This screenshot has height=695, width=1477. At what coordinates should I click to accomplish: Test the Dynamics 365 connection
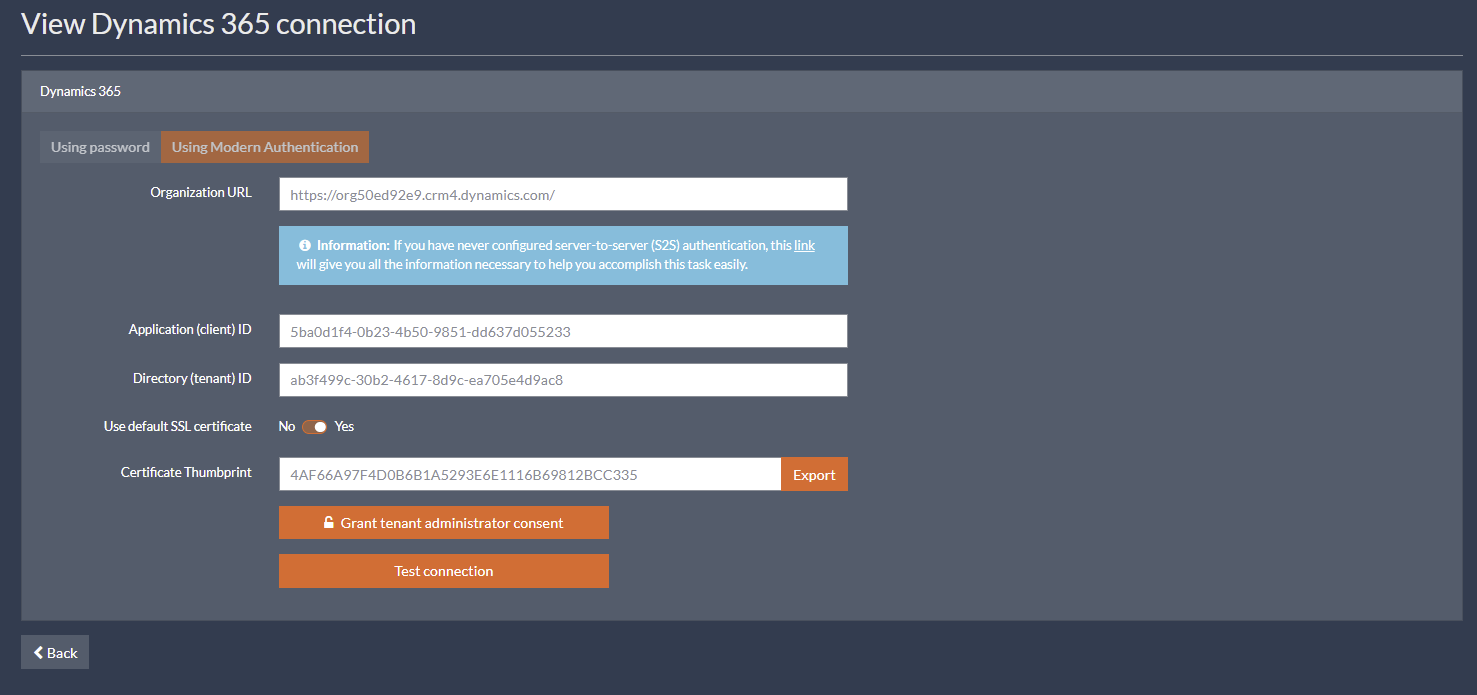444,571
